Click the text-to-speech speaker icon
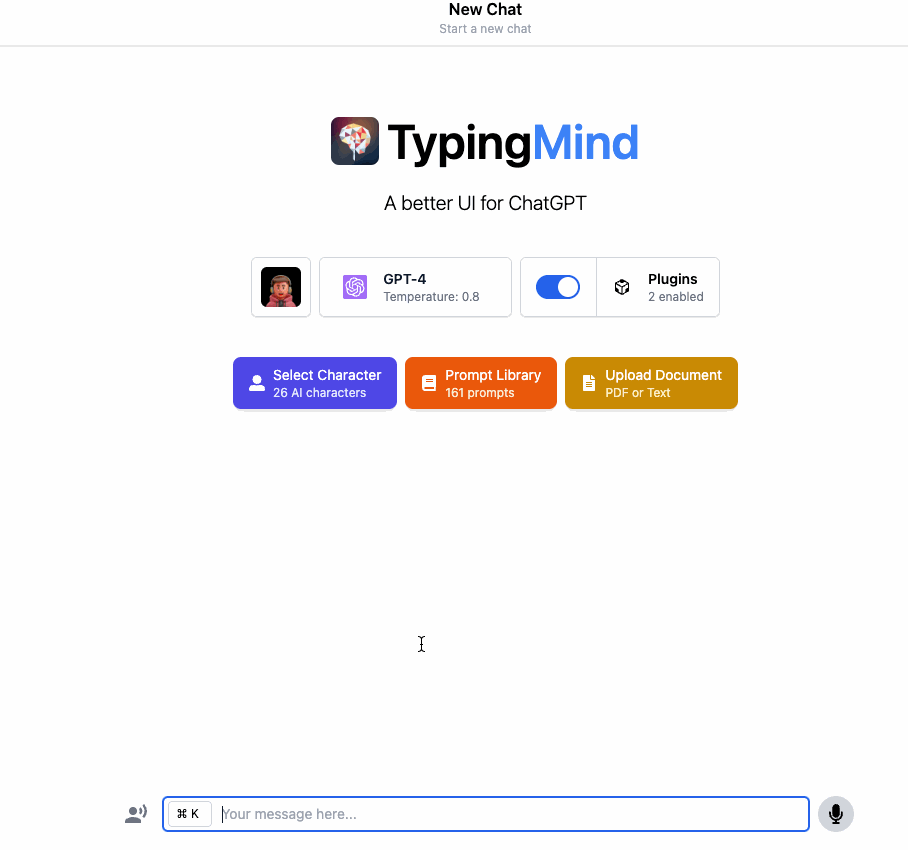Screen dimensions: 908x850 (x=136, y=814)
